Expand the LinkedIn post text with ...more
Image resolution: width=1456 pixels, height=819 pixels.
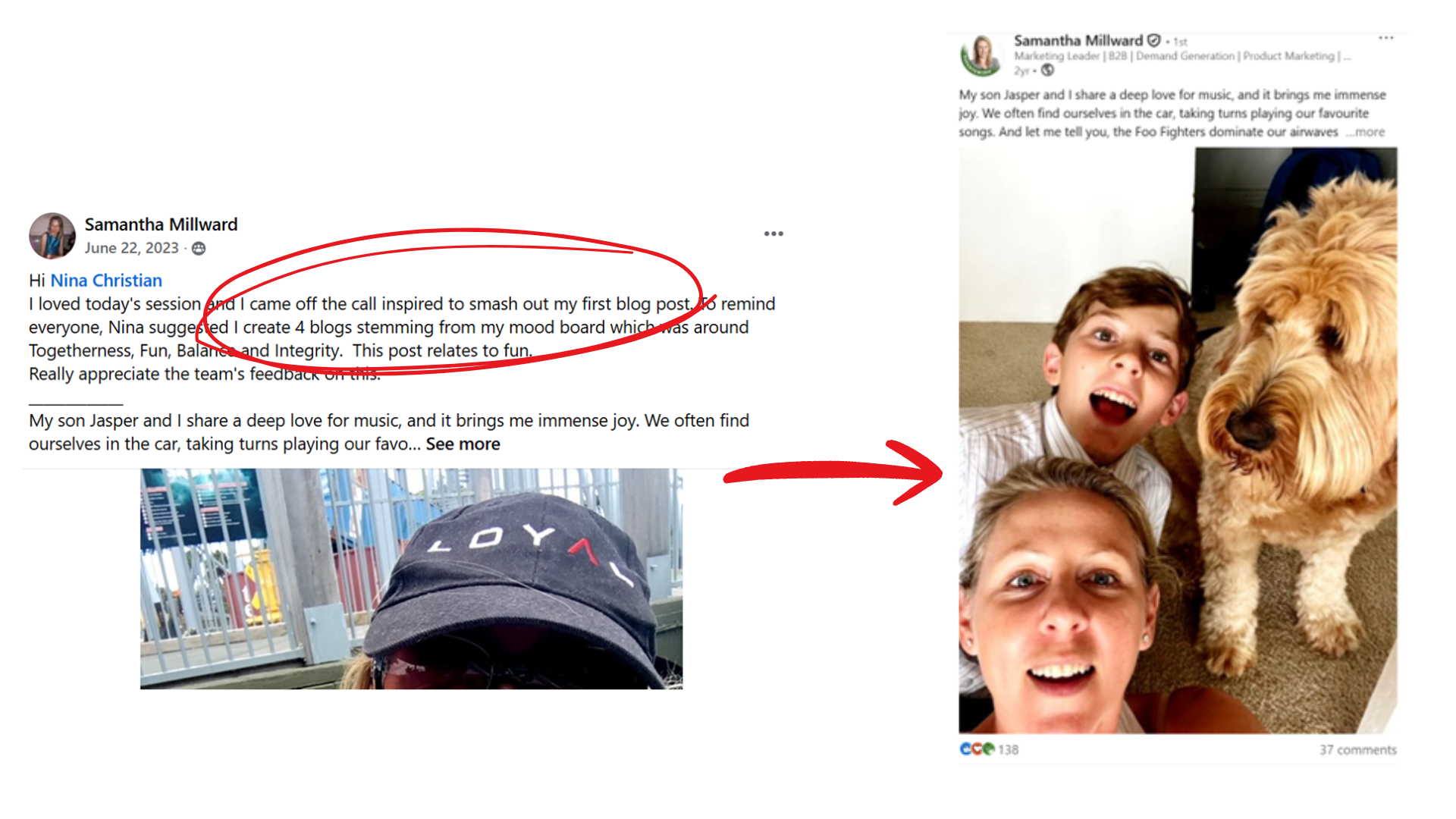(x=1367, y=132)
